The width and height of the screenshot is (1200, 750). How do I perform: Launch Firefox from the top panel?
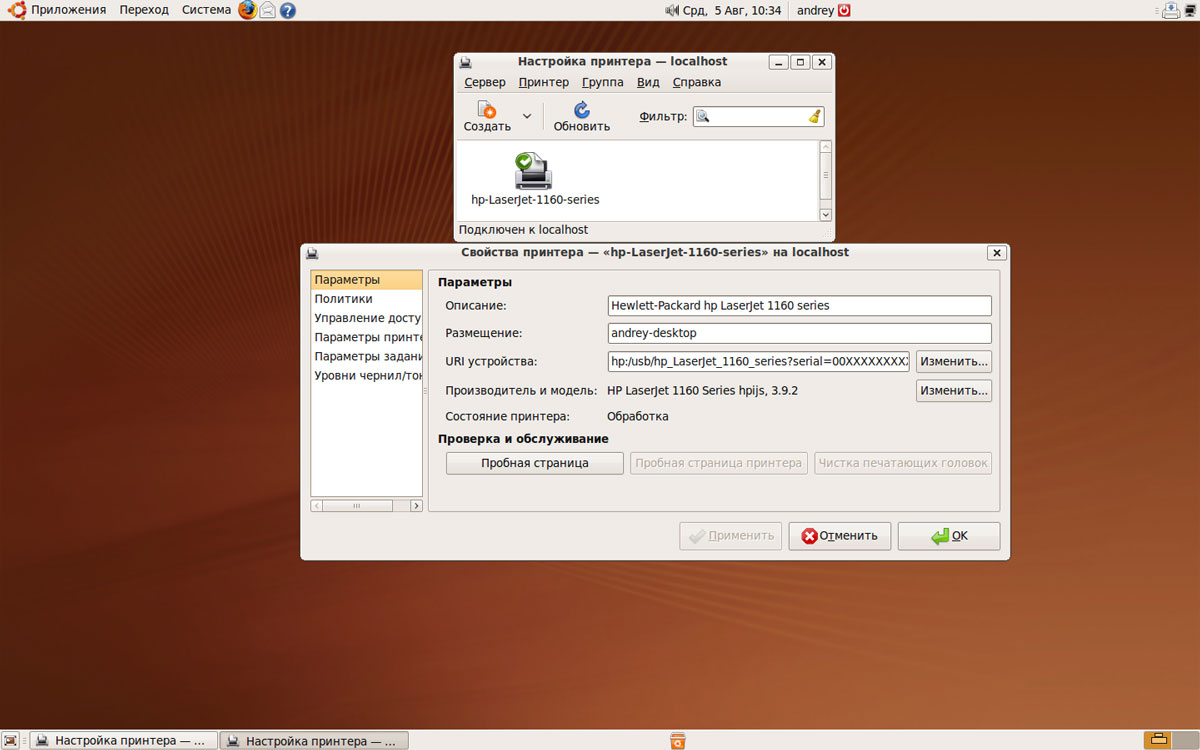click(x=247, y=10)
